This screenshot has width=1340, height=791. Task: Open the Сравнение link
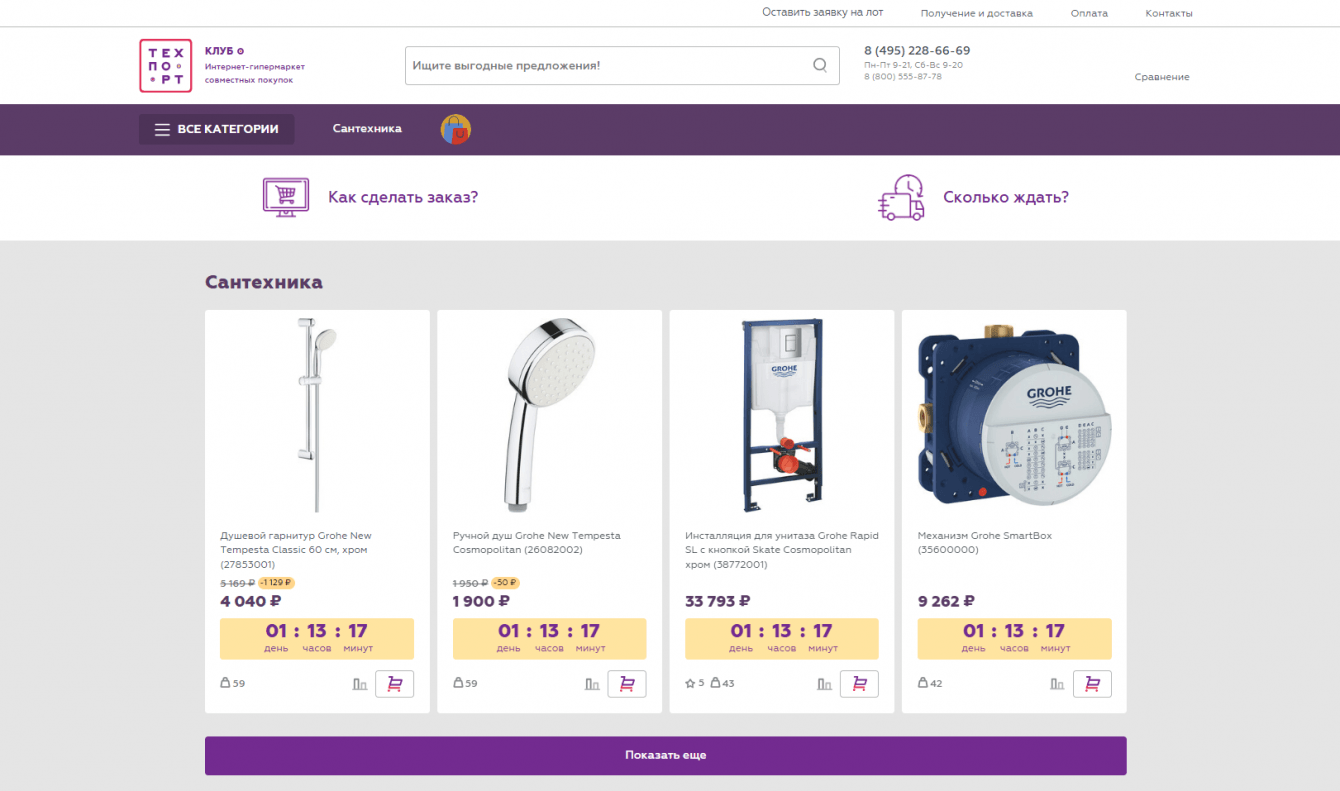tap(1162, 77)
